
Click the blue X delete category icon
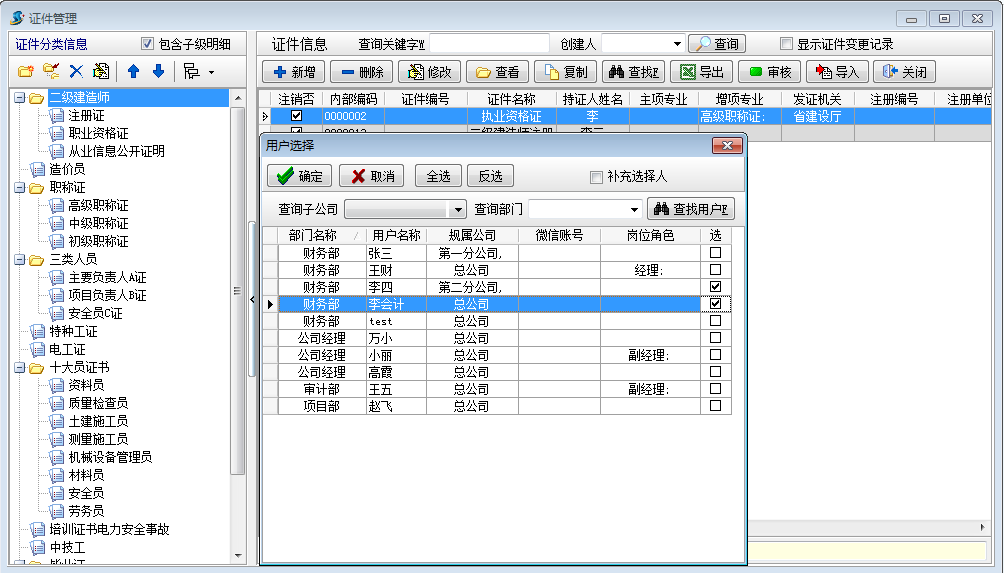[x=76, y=72]
